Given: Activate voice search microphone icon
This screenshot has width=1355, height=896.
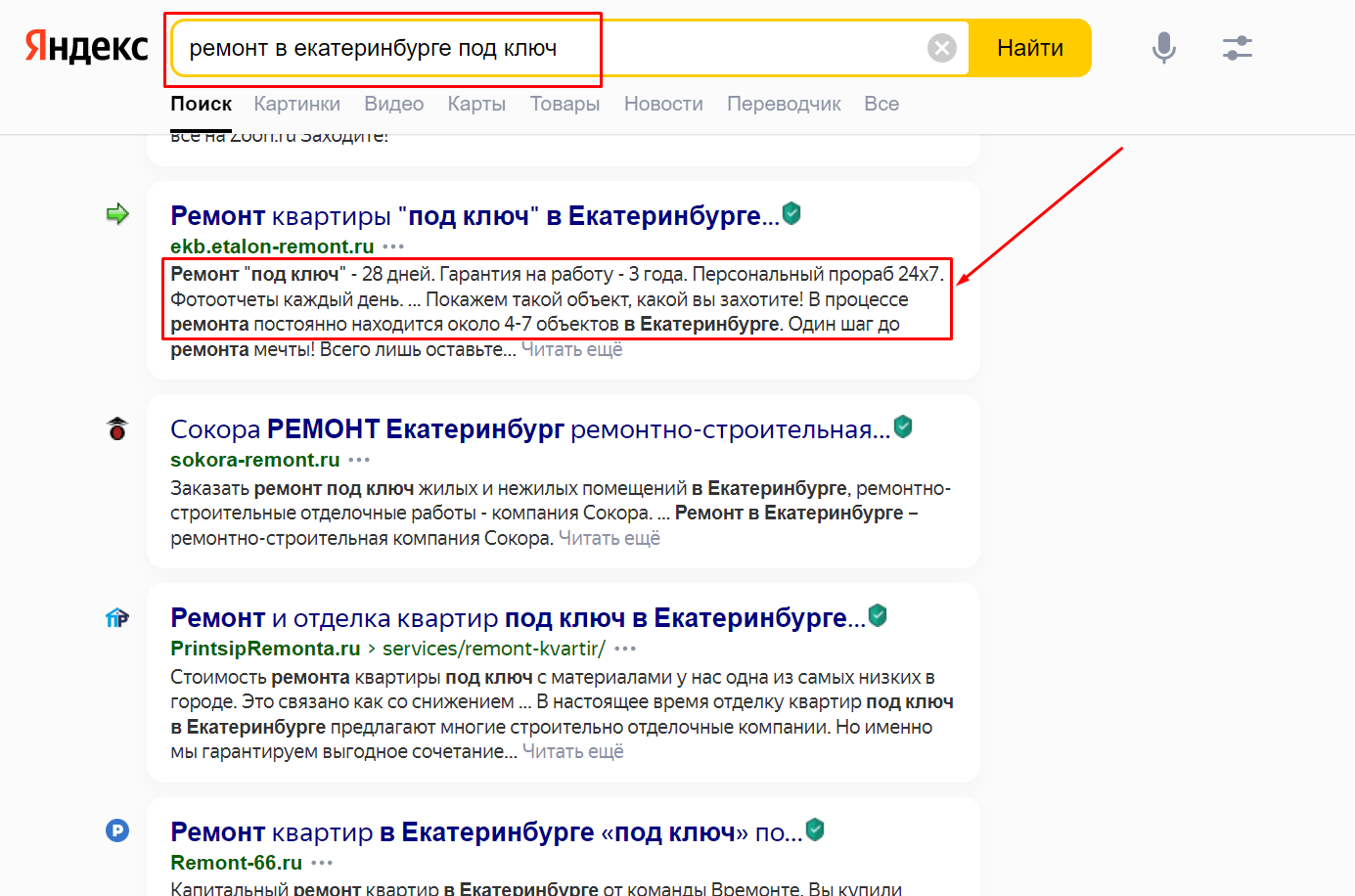Looking at the screenshot, I should pyautogui.click(x=1163, y=48).
